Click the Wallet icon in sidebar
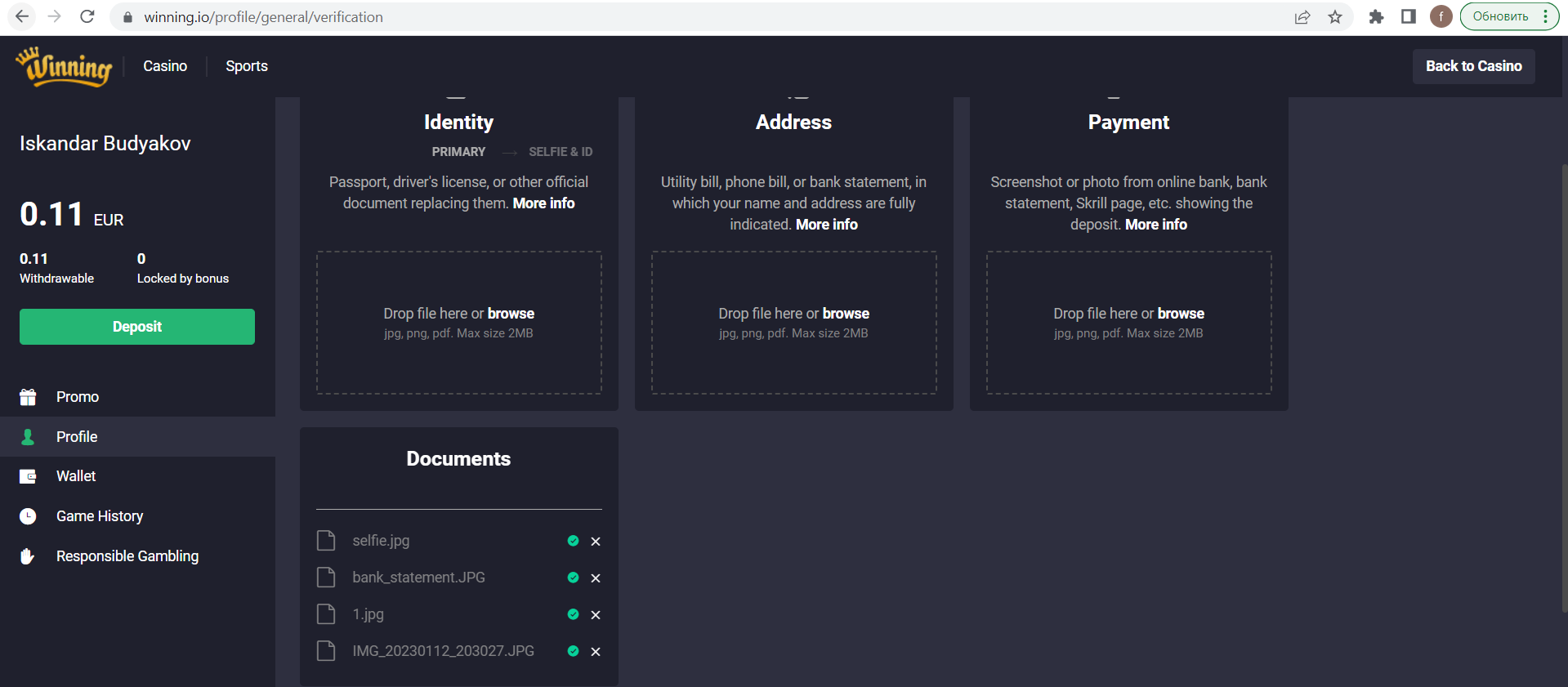The width and height of the screenshot is (1568, 687). click(28, 476)
